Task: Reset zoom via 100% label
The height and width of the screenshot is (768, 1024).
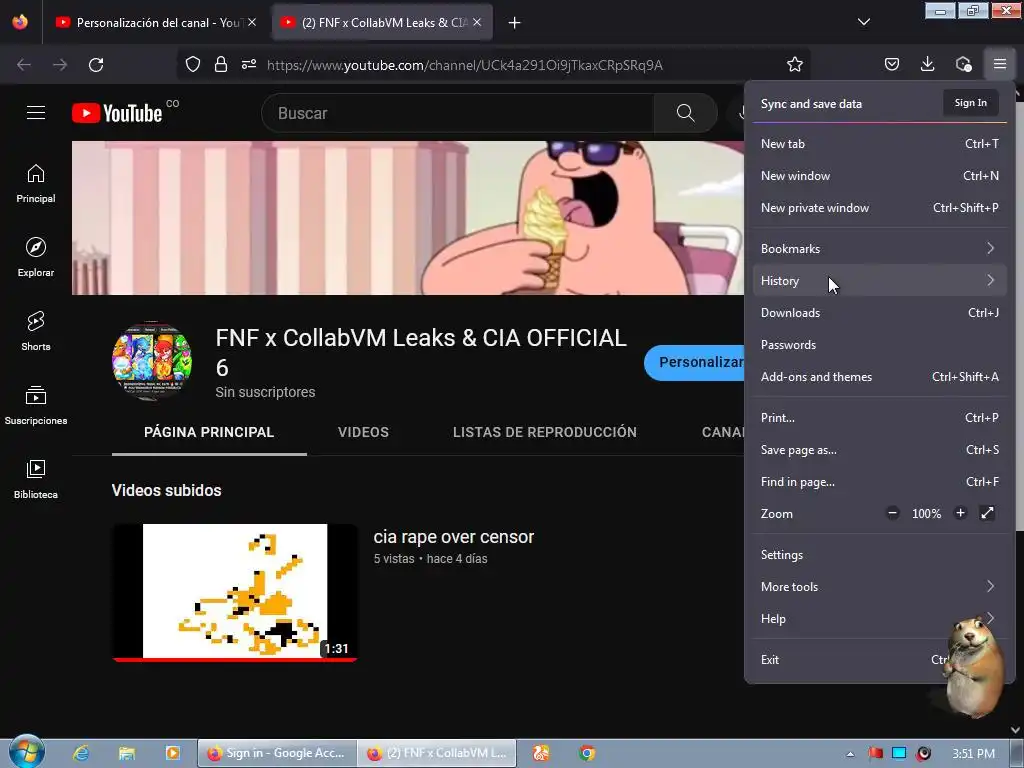Action: click(x=926, y=514)
